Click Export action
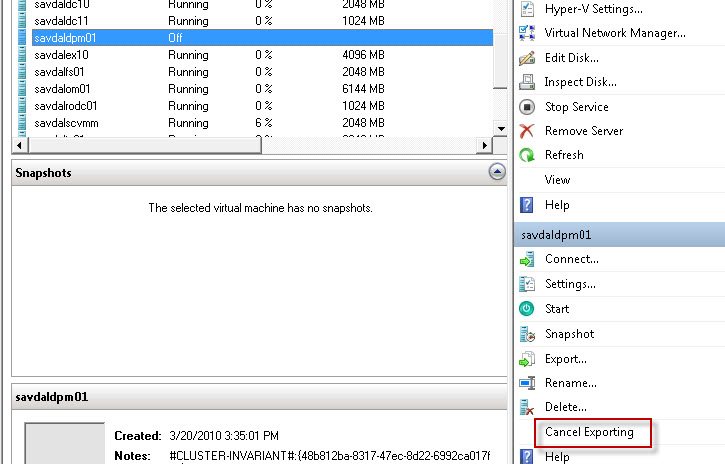The image size is (725, 464). pos(565,359)
